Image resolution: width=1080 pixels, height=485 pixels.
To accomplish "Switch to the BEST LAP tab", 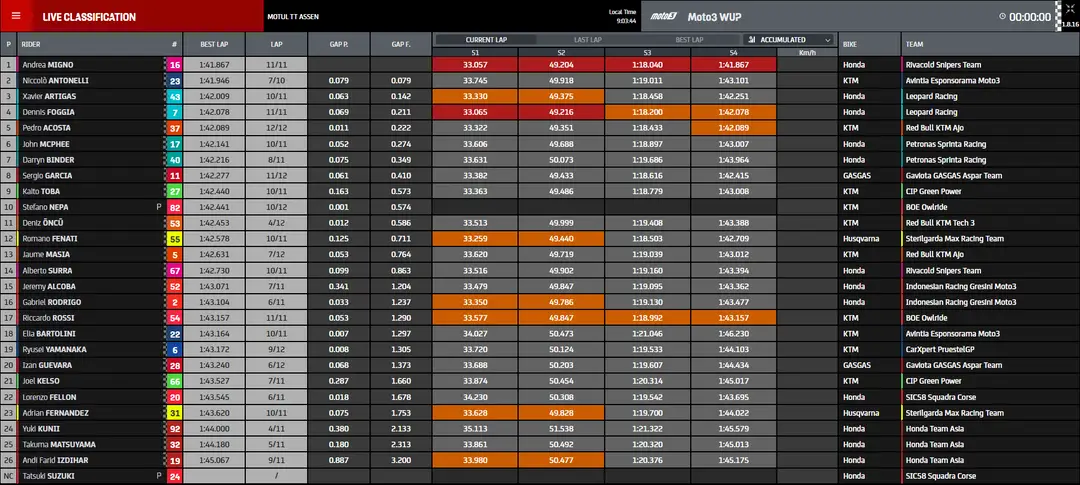I will [689, 40].
